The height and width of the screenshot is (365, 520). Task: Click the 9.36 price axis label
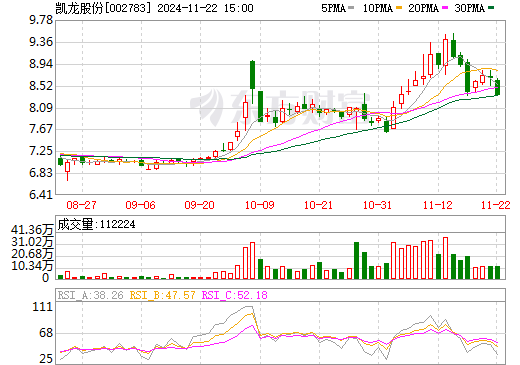pyautogui.click(x=41, y=42)
